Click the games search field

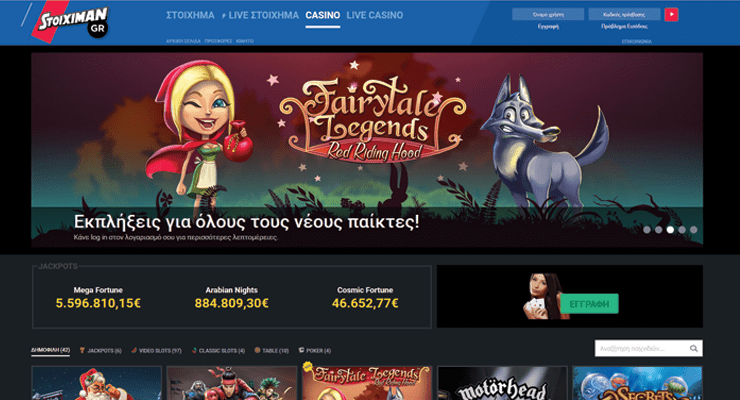tap(641, 349)
